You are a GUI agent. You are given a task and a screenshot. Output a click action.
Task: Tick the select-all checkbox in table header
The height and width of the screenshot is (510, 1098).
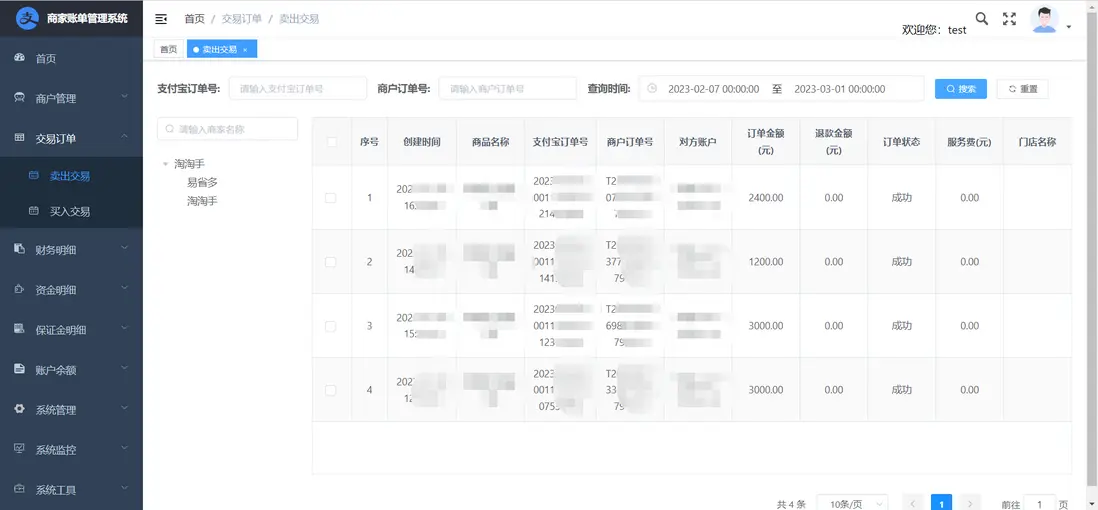click(x=331, y=142)
